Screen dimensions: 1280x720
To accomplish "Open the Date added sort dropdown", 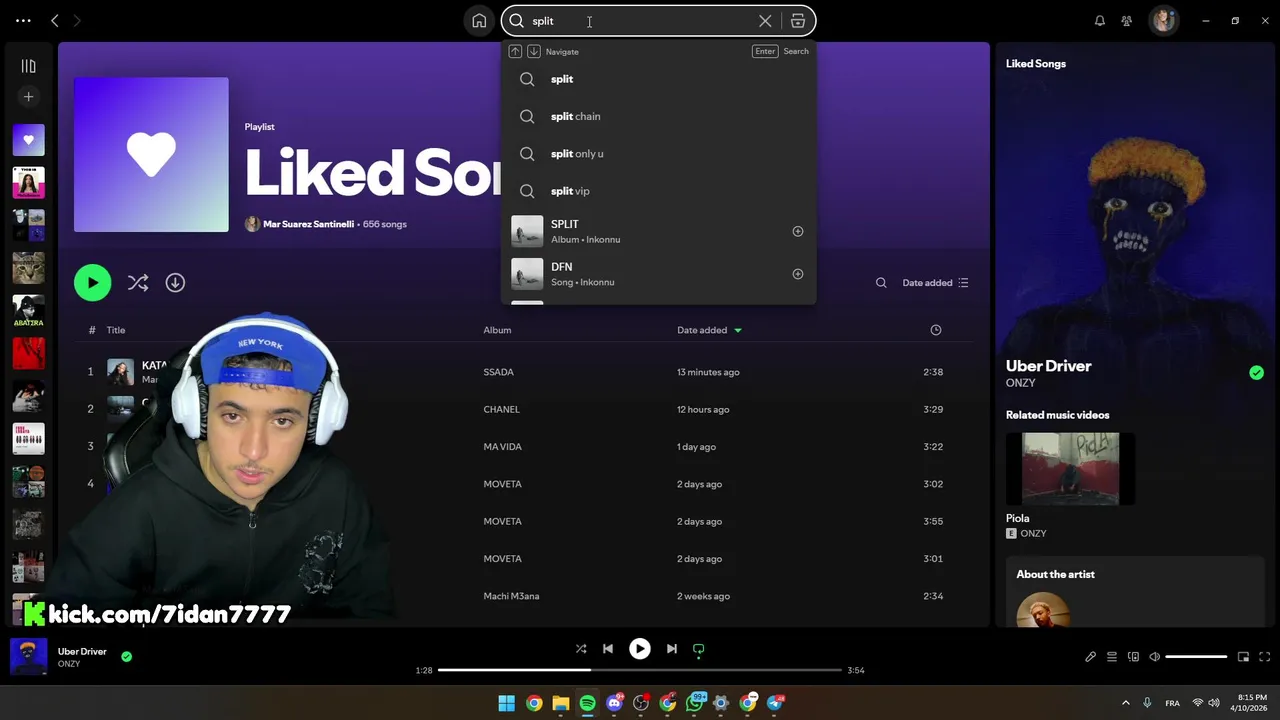I will tap(935, 283).
